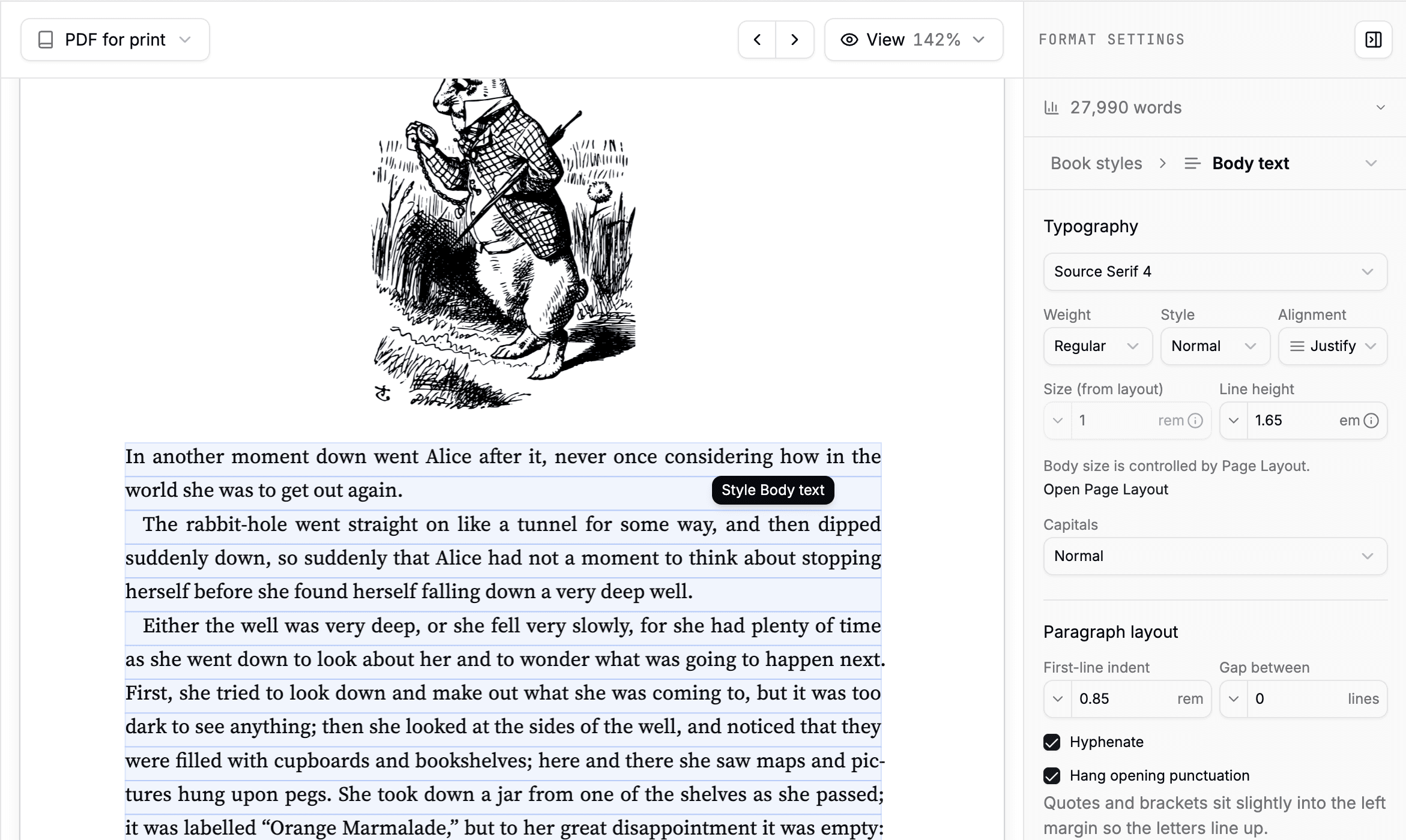Open the Gap between stepper chevron
The height and width of the screenshot is (840, 1406).
[x=1234, y=699]
